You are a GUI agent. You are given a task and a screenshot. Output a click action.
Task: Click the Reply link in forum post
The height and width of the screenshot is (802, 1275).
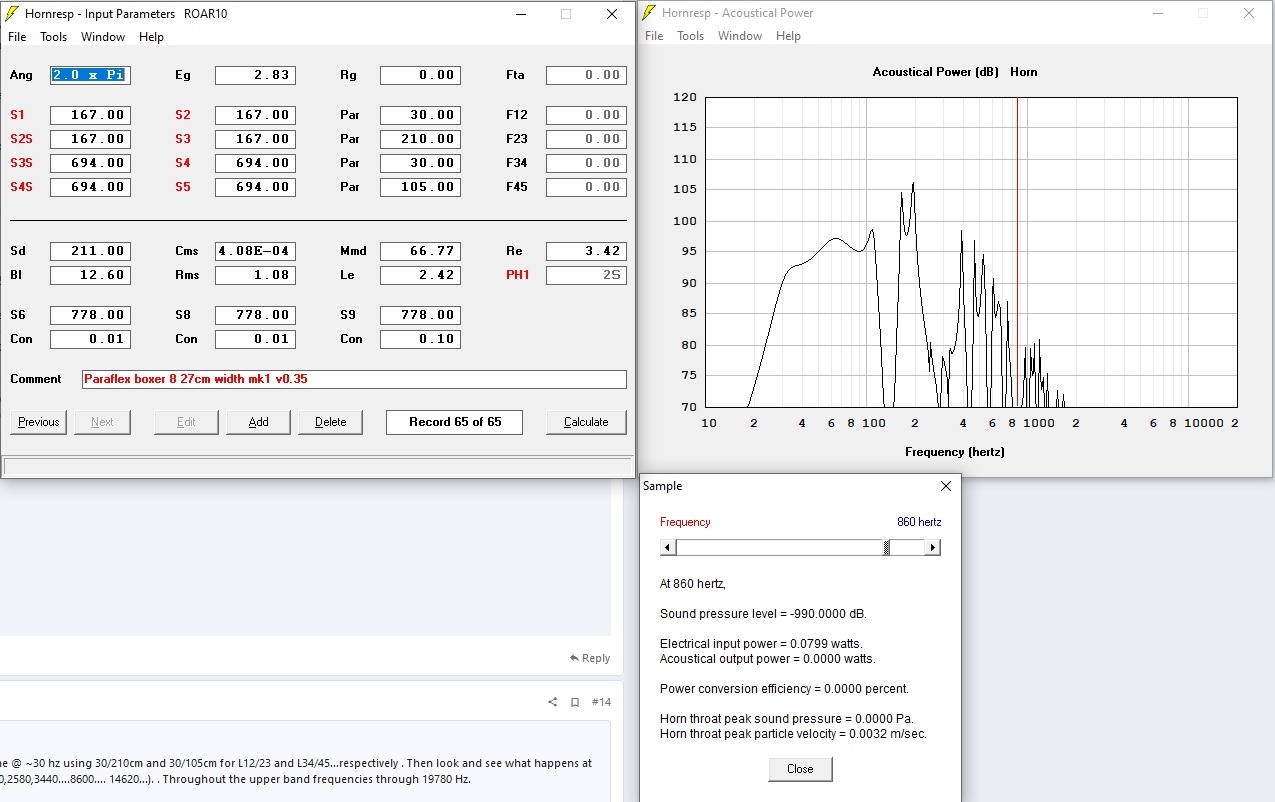tap(590, 658)
